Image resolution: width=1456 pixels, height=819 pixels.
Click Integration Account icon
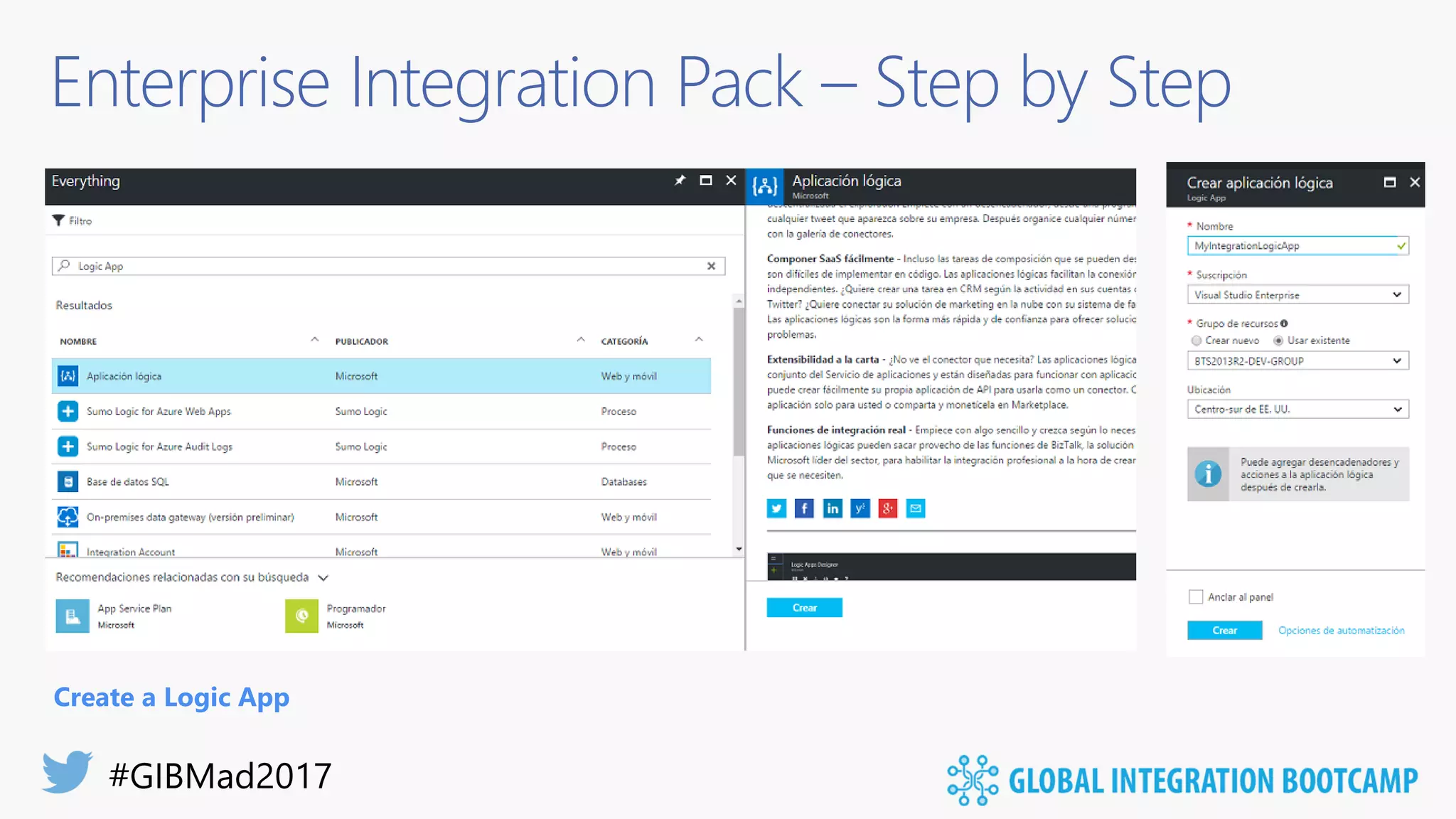68,550
